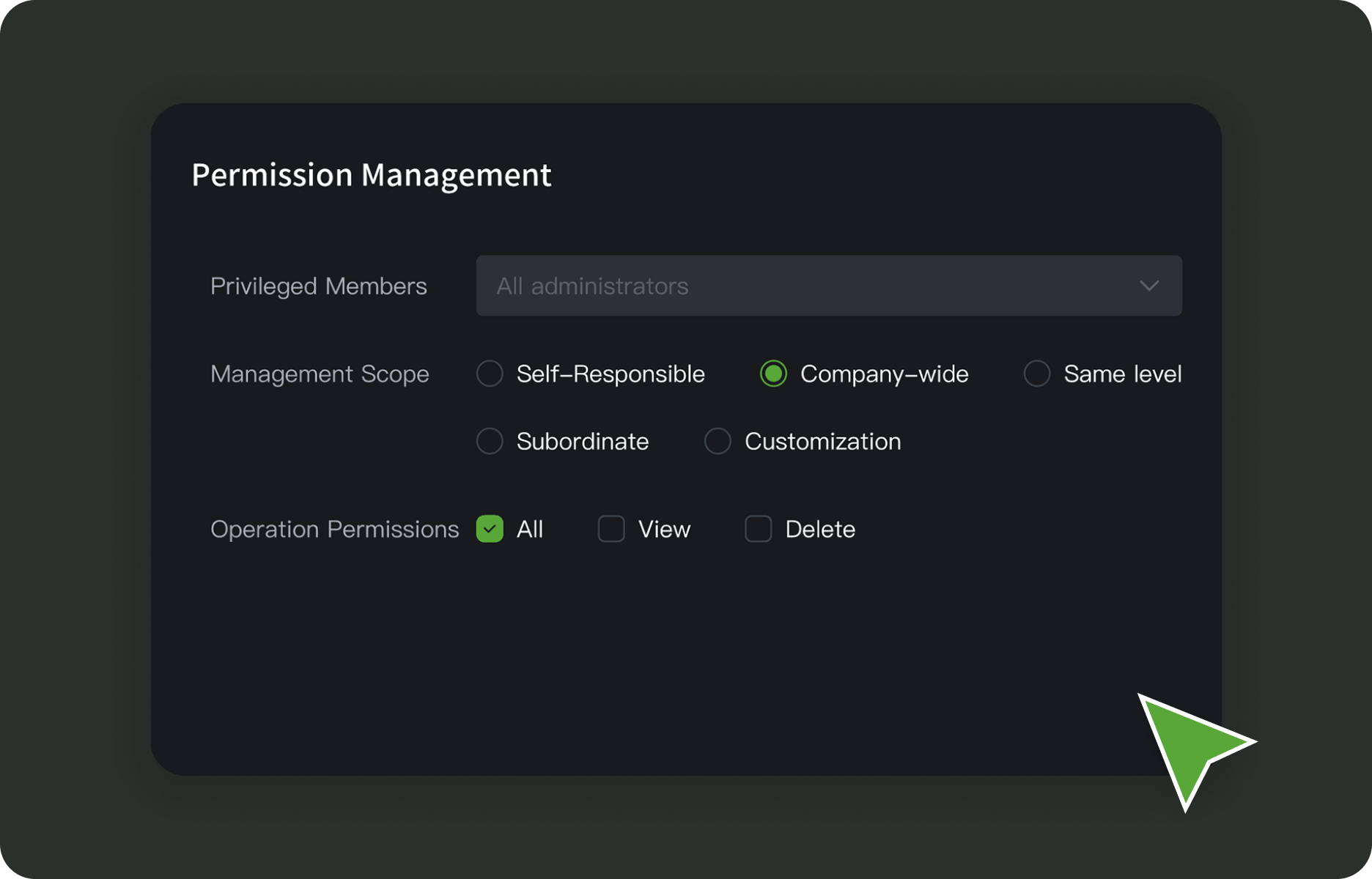This screenshot has height=879, width=1372.
Task: Click the Management Scope field label
Action: 320,374
